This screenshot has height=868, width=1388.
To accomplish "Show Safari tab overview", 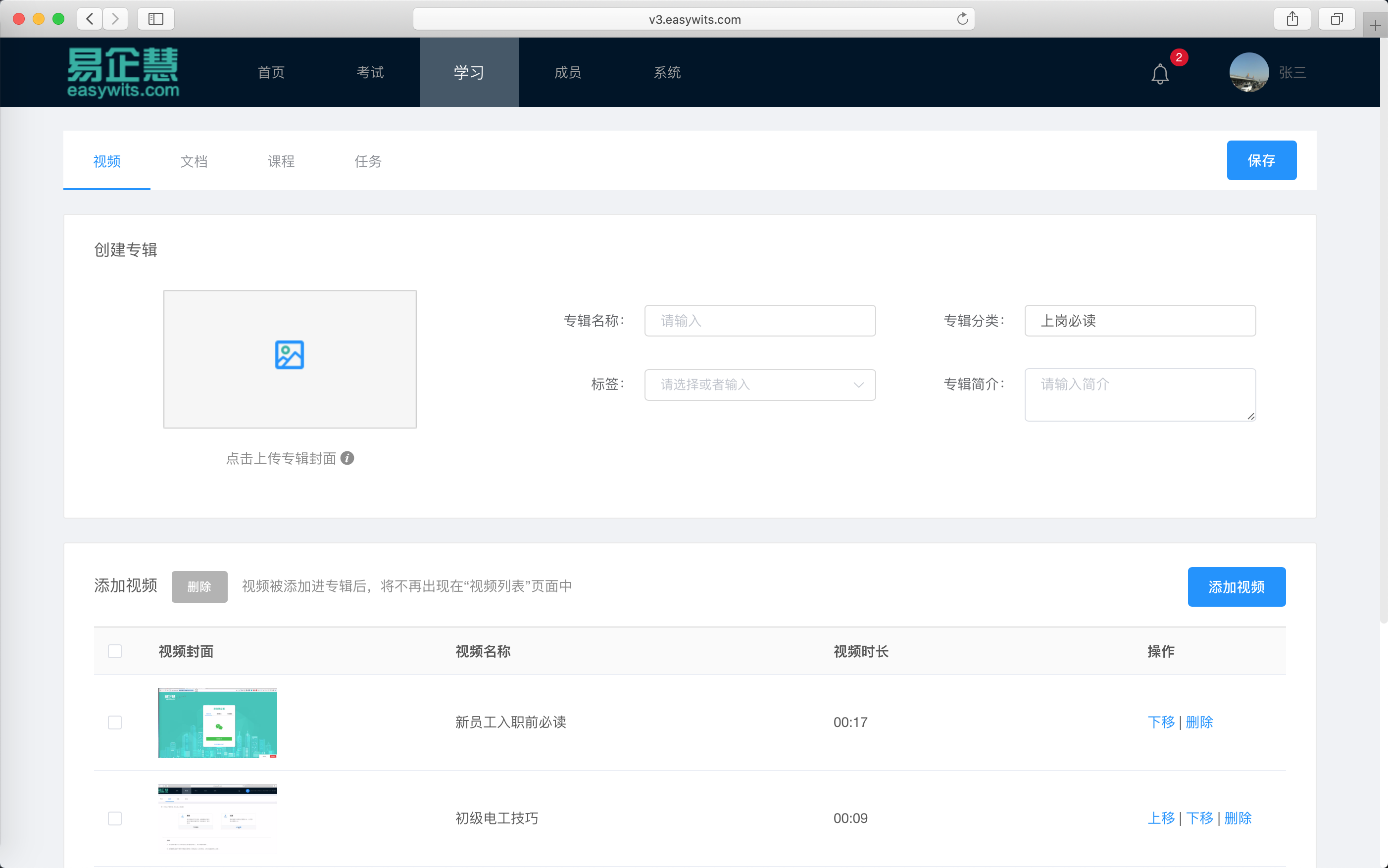I will pyautogui.click(x=1337, y=19).
